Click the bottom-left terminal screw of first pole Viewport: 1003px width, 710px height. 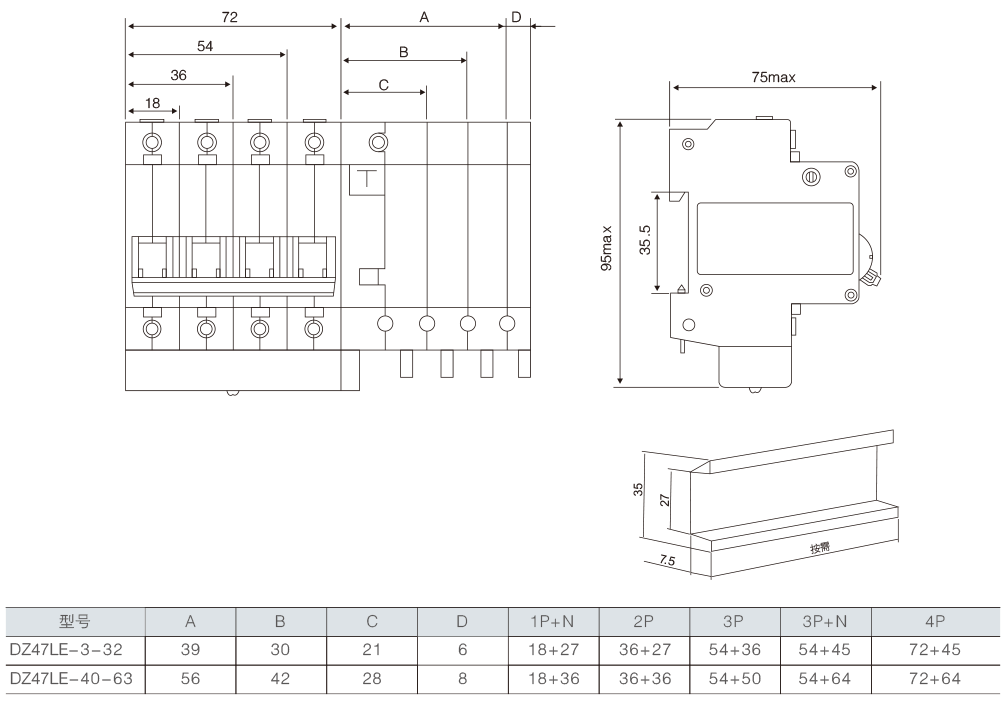tap(152, 328)
